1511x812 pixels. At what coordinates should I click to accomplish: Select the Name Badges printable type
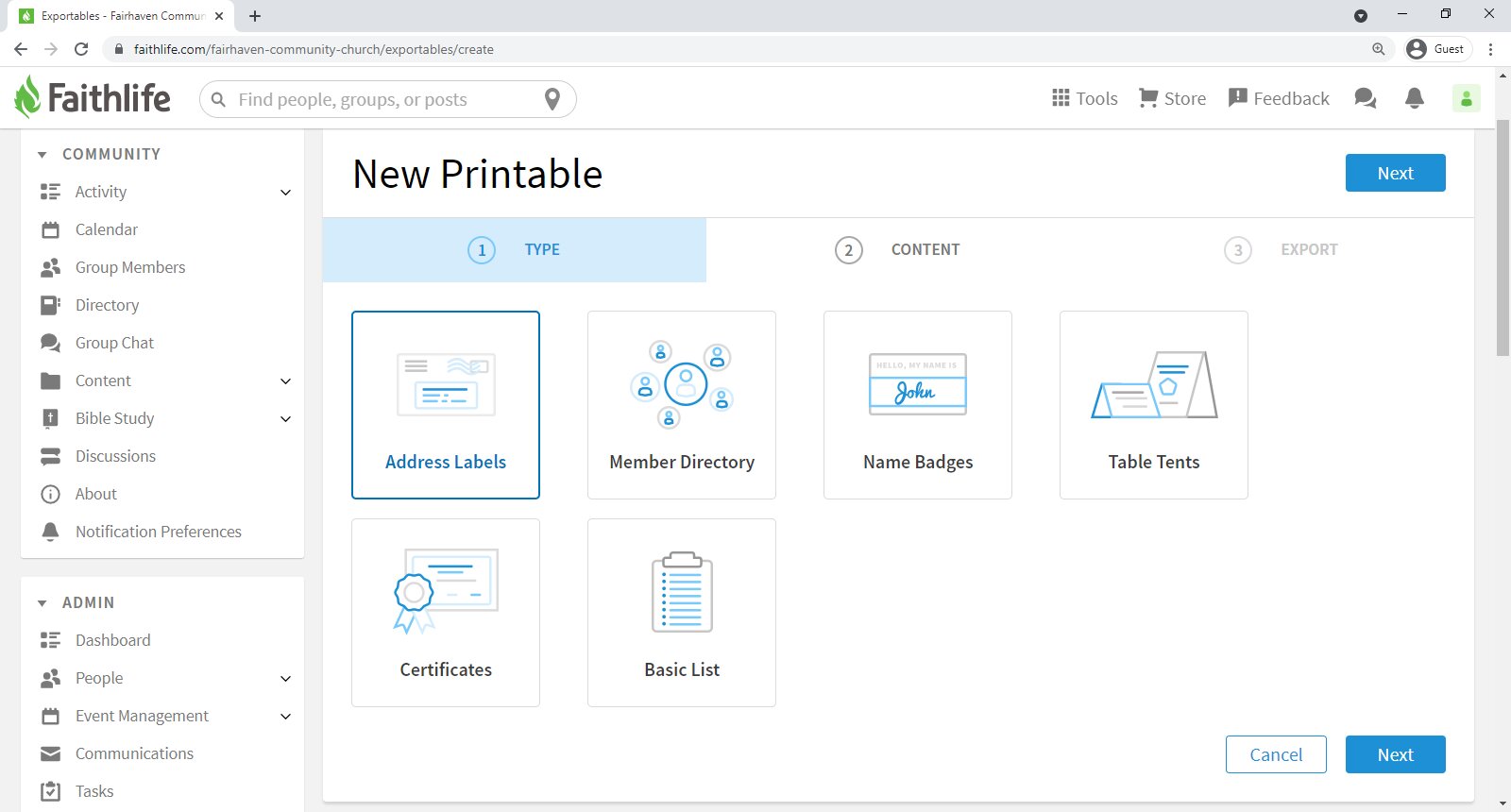tap(918, 405)
